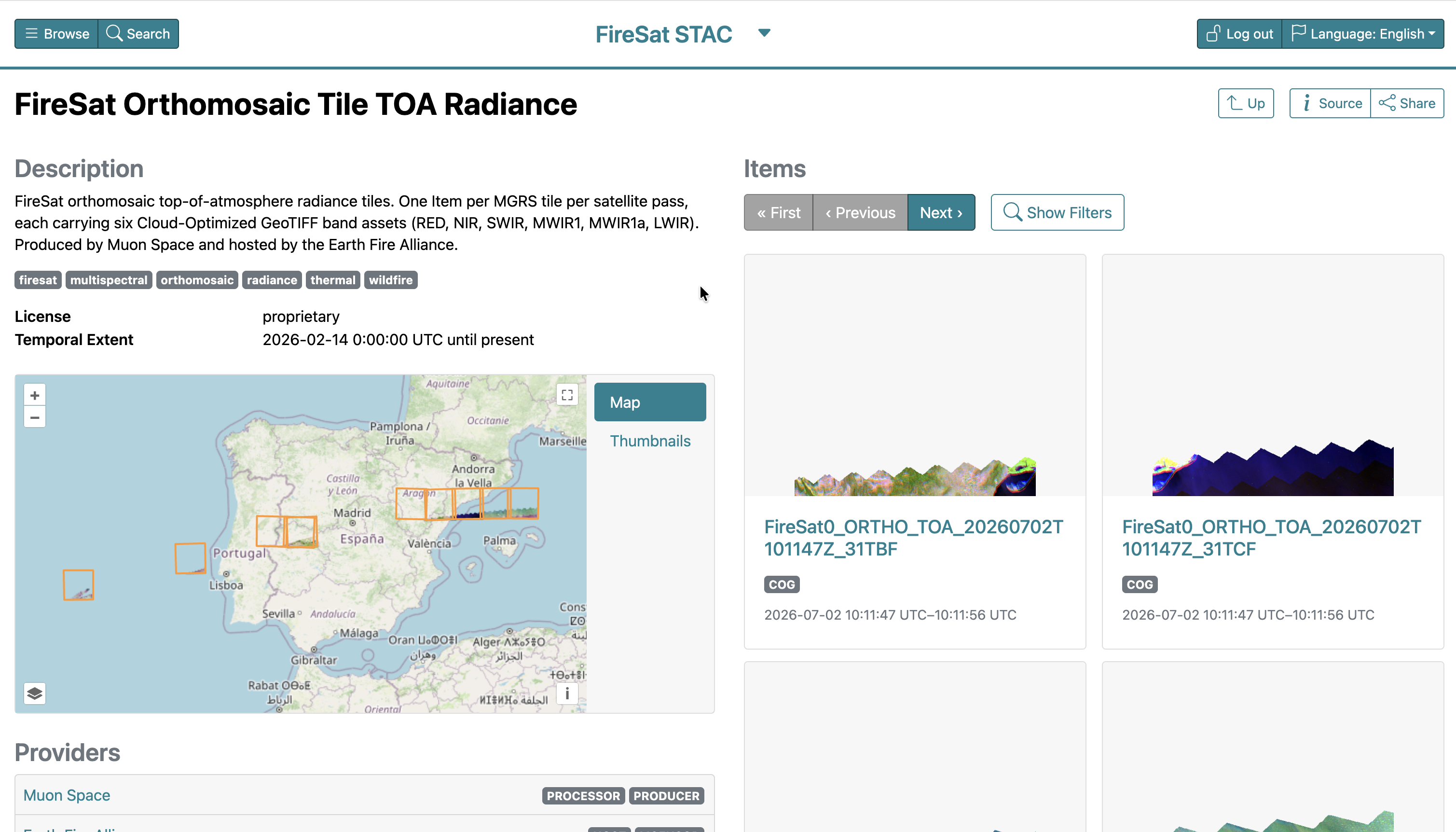Click the radiance keyword tag

[x=272, y=280]
